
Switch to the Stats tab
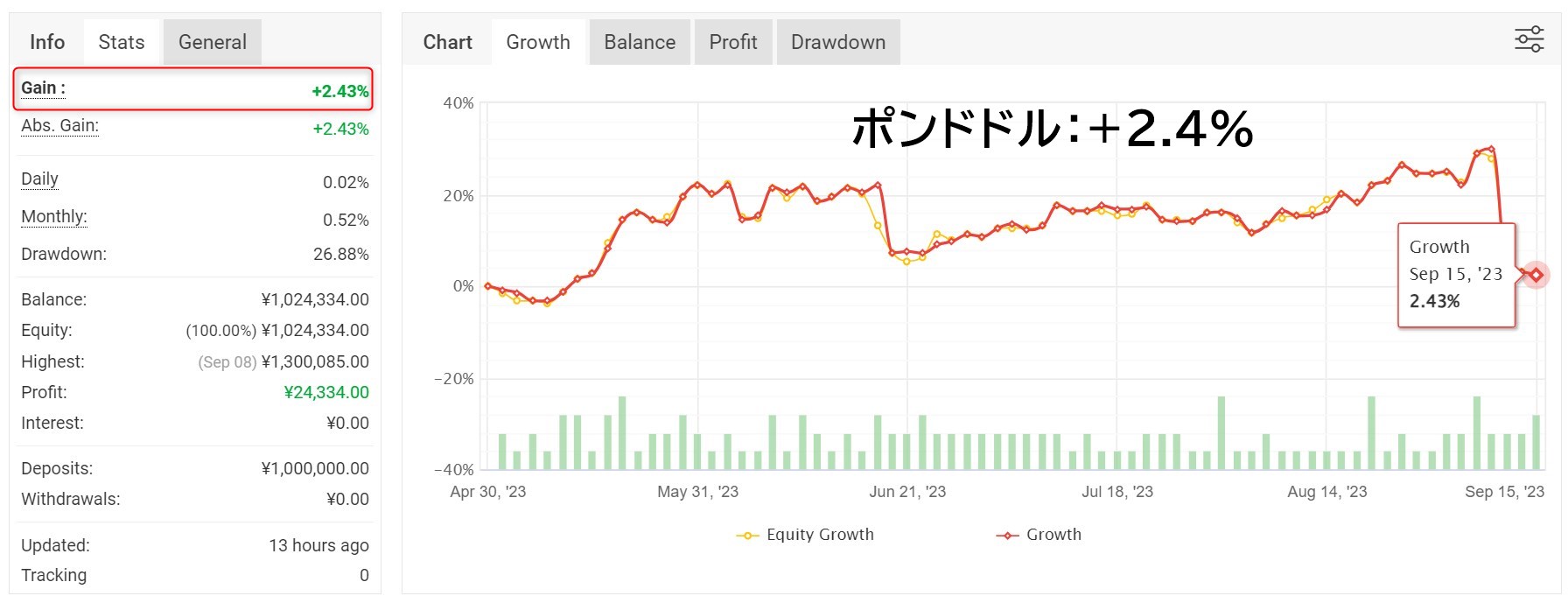[122, 42]
